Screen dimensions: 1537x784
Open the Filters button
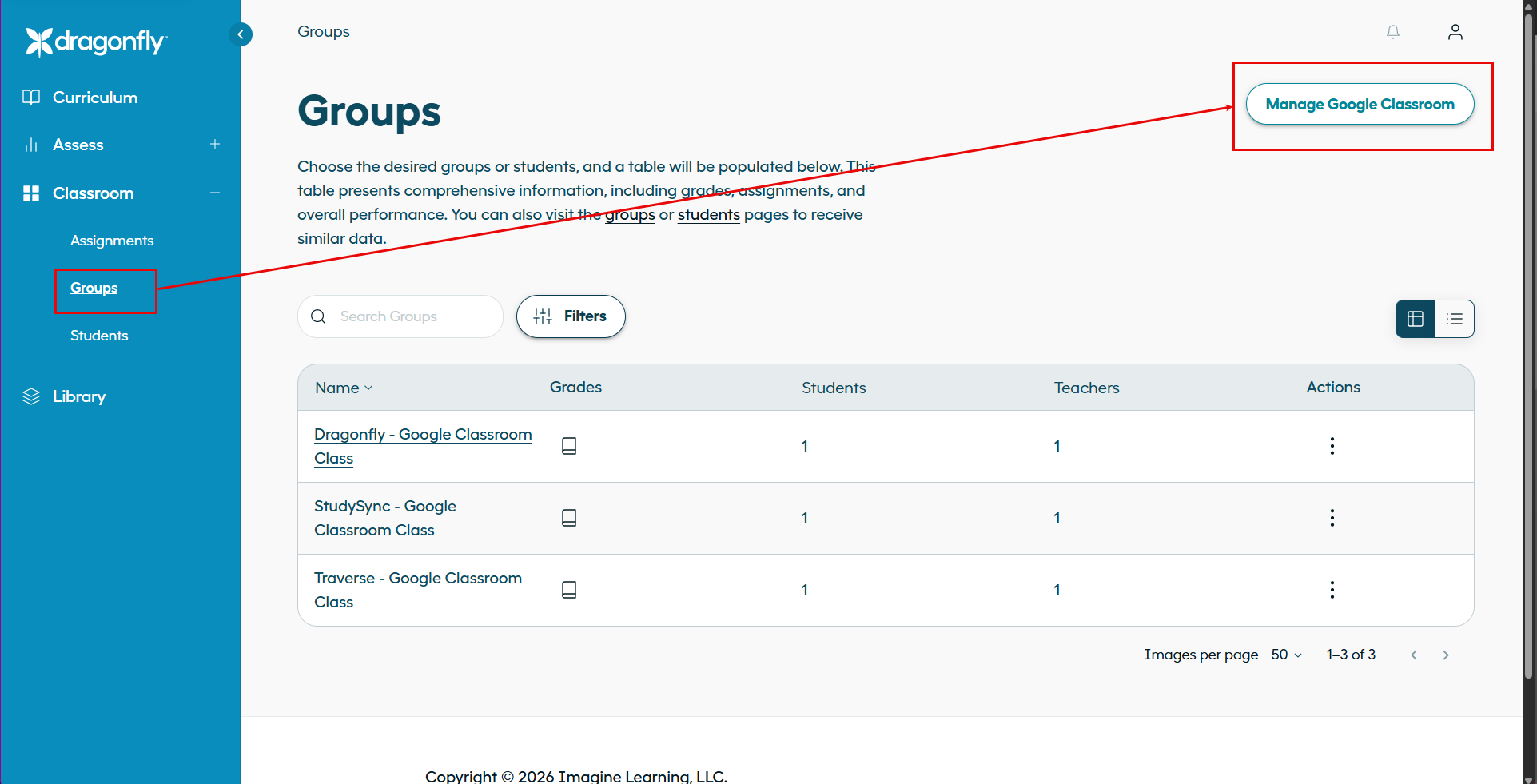(571, 316)
